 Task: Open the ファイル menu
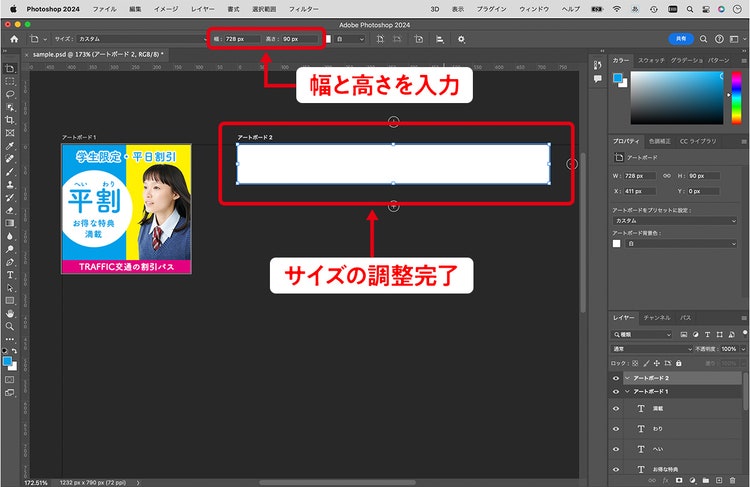pos(104,9)
